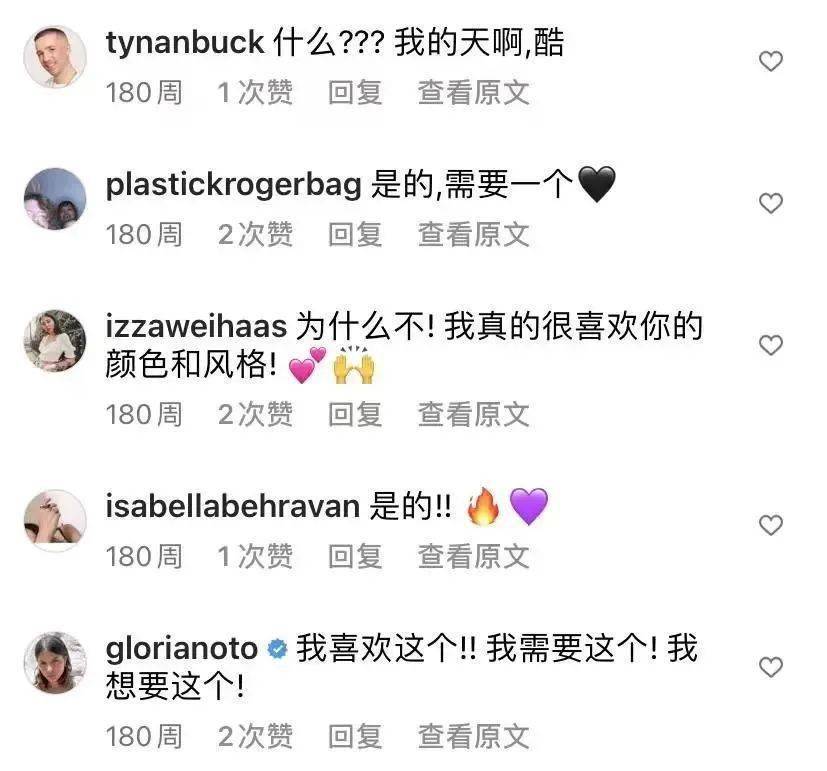Click 查看原文 under isabellabehravan's comment
Image resolution: width=827 pixels, height=771 pixels.
click(x=474, y=556)
